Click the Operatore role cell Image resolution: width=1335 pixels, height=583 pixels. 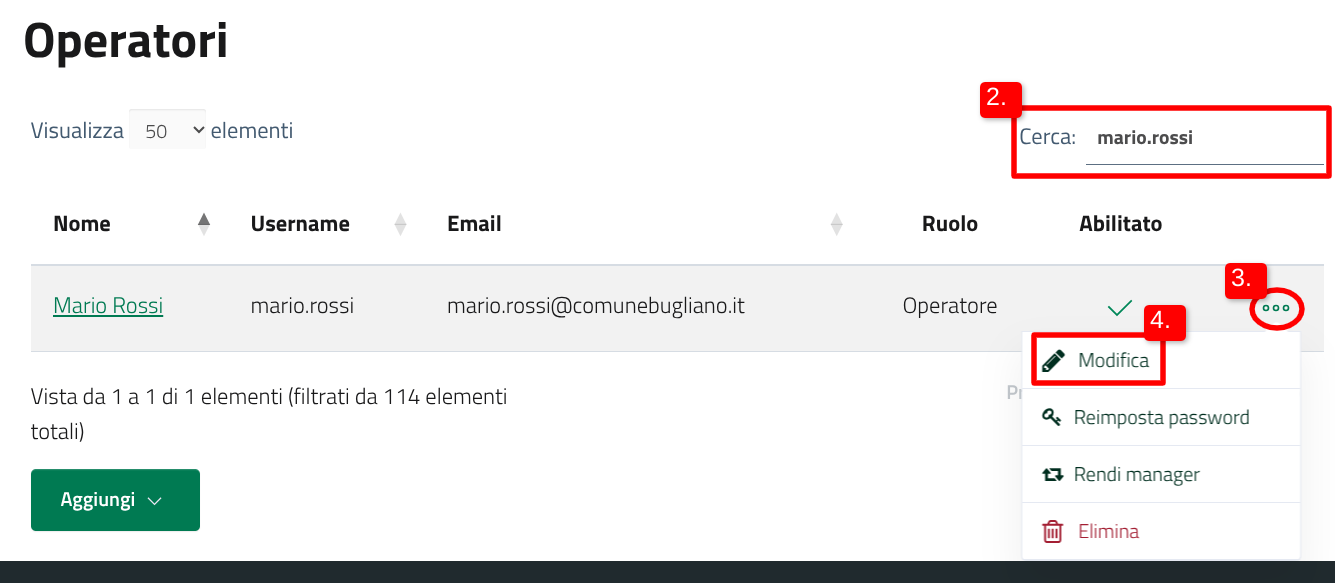[949, 306]
